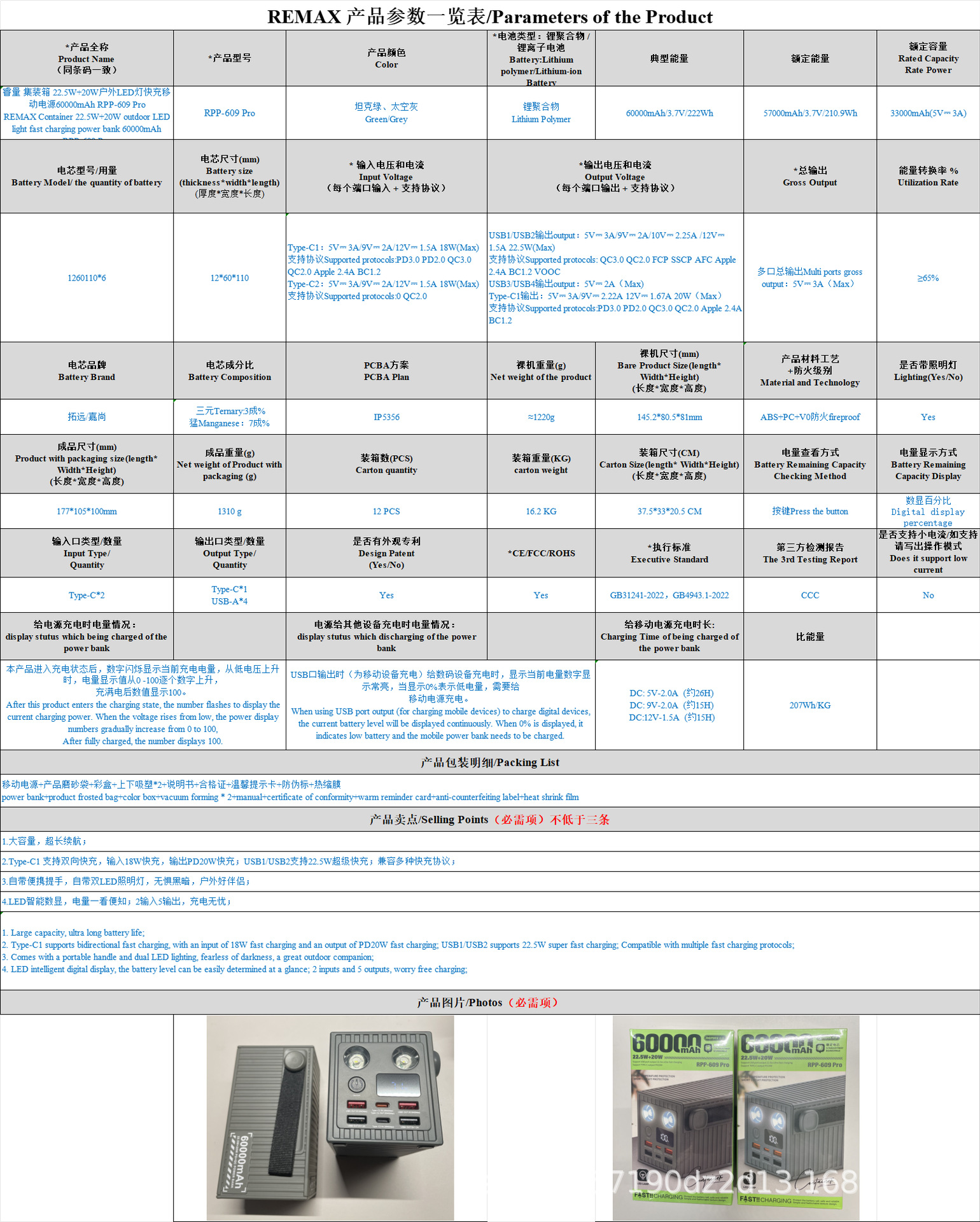The width and height of the screenshot is (980, 1222).
Task: Select the carton quantity value "12 PCS"
Action: [x=386, y=511]
